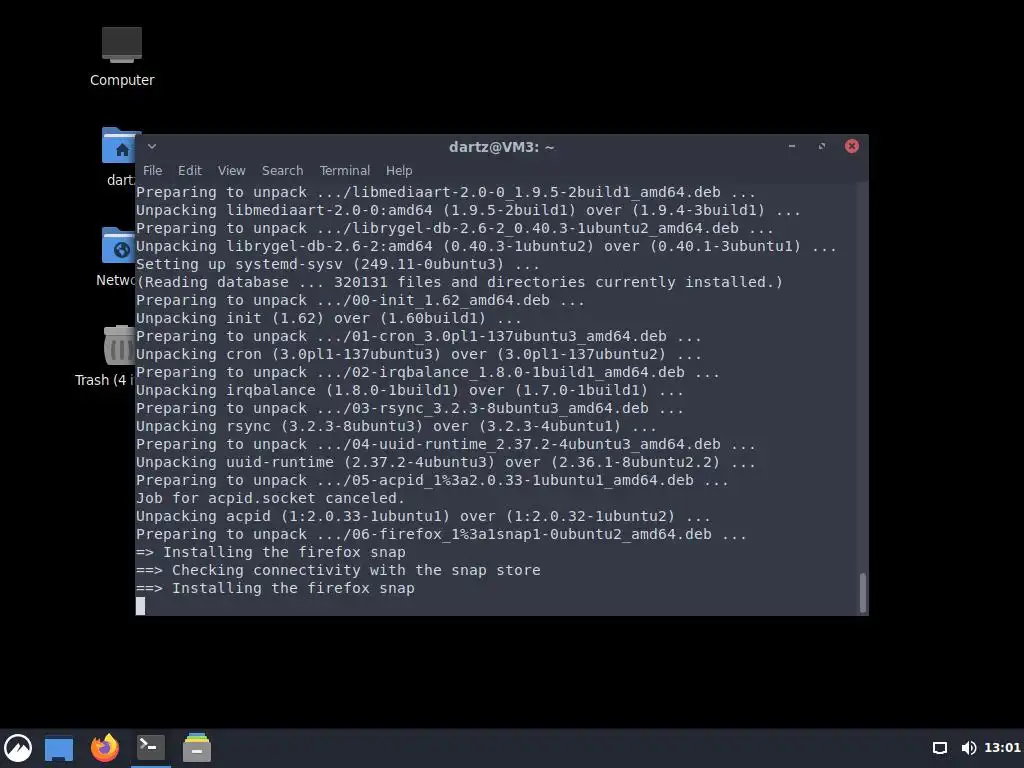Image resolution: width=1024 pixels, height=768 pixels.
Task: Click 'Preparing to unpack .../04-uuid-runtime' line
Action: click(x=445, y=445)
